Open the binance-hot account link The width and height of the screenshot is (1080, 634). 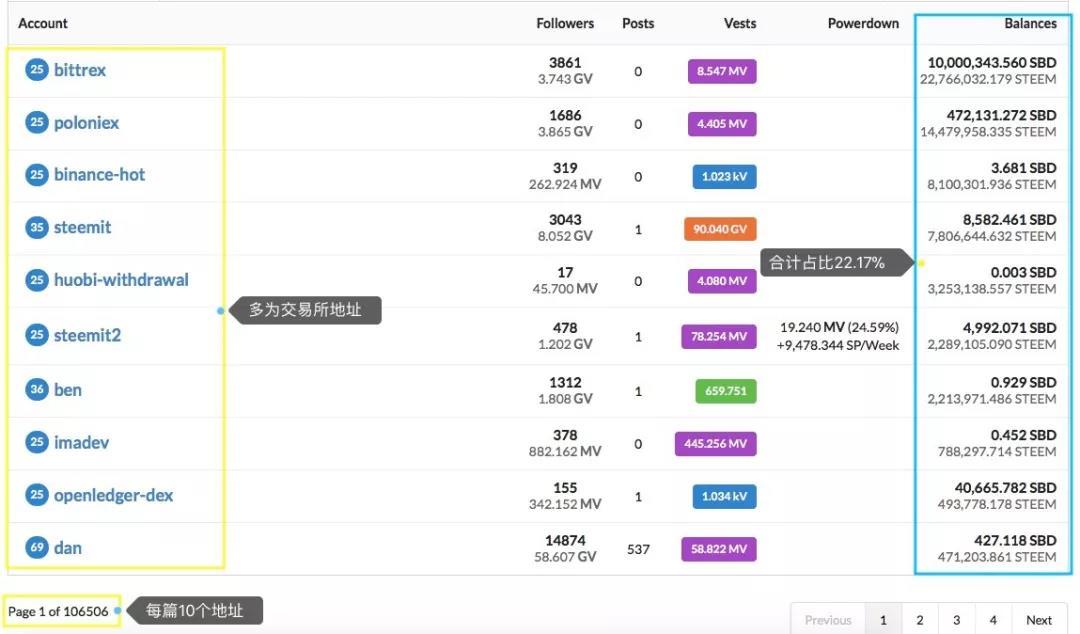99,174
